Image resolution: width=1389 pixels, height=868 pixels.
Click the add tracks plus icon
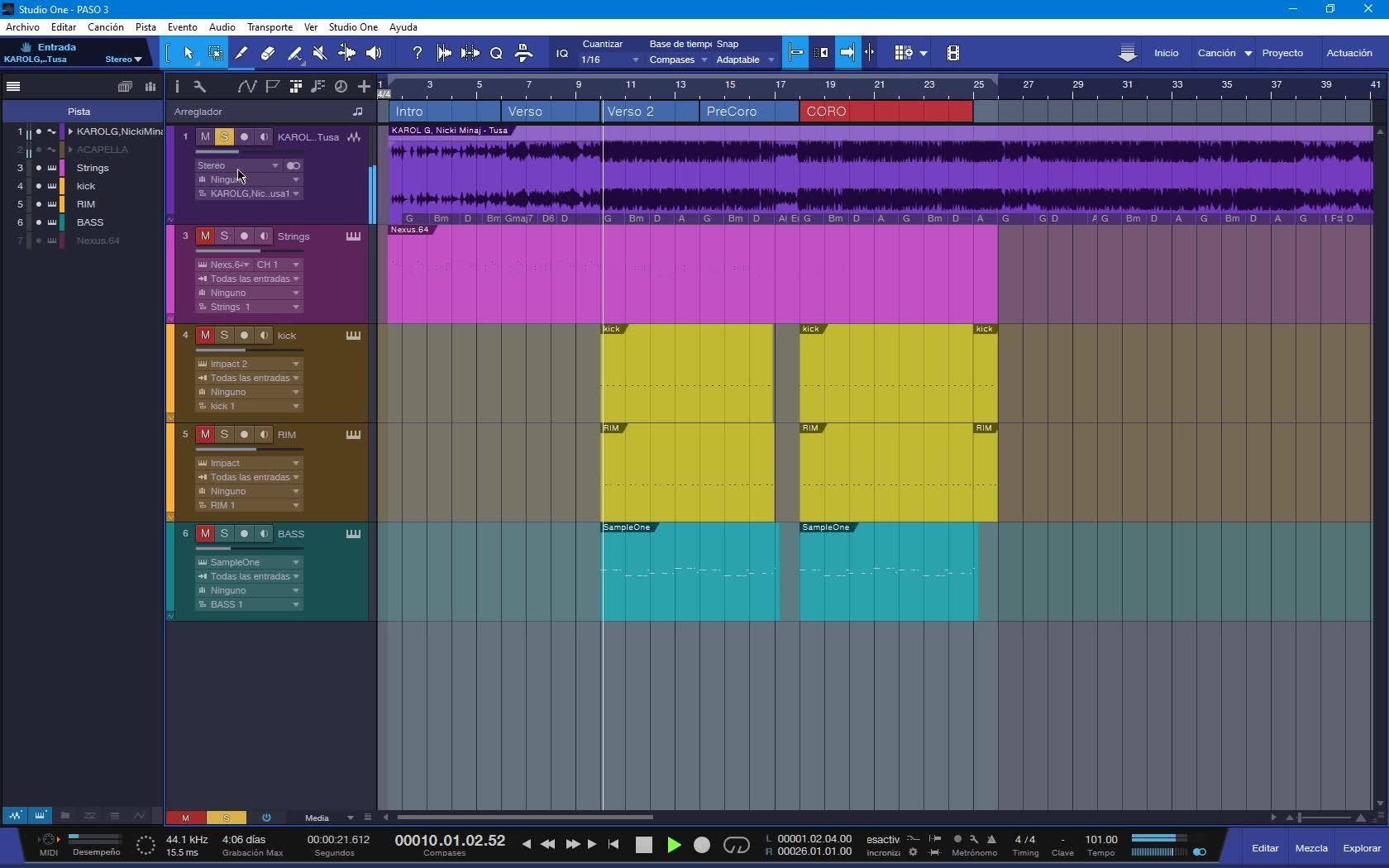point(363,86)
